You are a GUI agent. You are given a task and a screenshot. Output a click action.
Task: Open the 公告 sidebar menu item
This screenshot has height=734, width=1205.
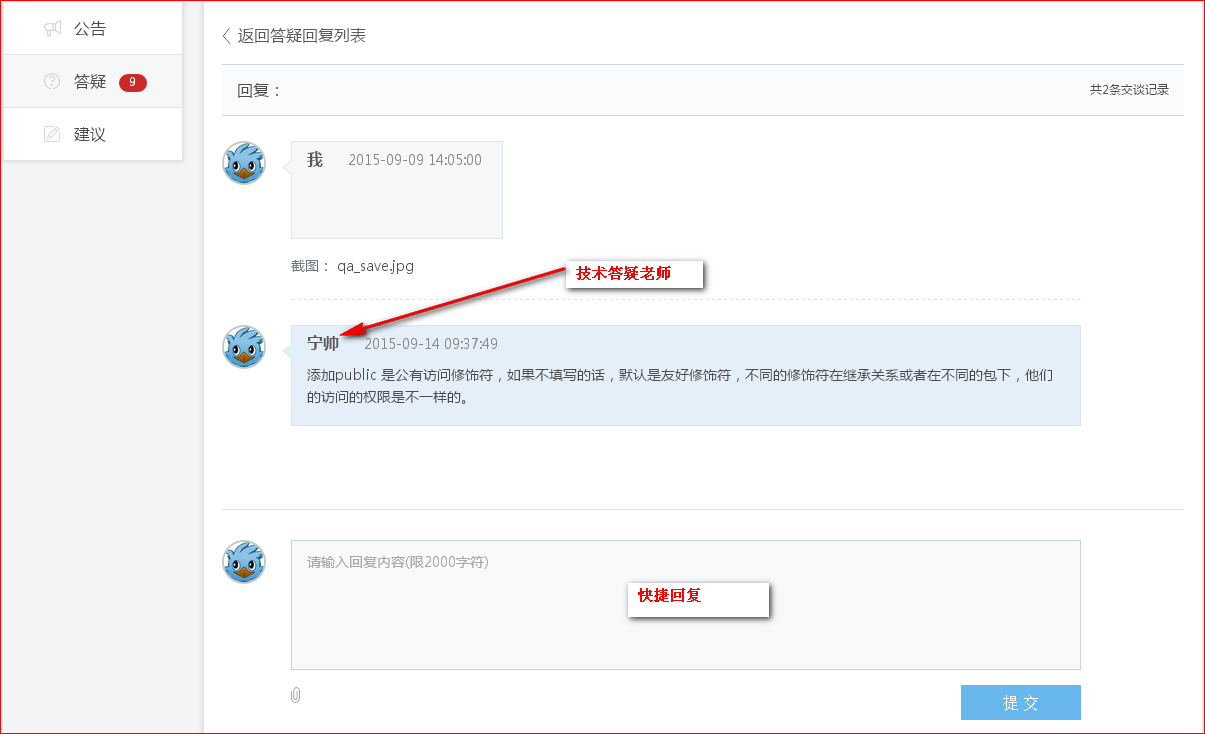click(90, 29)
